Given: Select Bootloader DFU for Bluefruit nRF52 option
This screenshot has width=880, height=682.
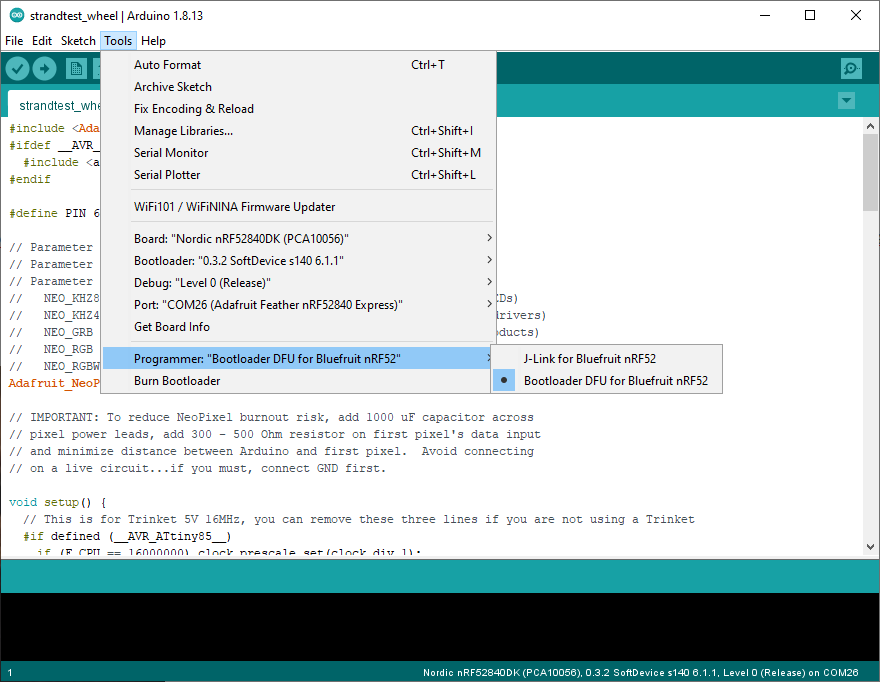Looking at the screenshot, I should tap(615, 380).
